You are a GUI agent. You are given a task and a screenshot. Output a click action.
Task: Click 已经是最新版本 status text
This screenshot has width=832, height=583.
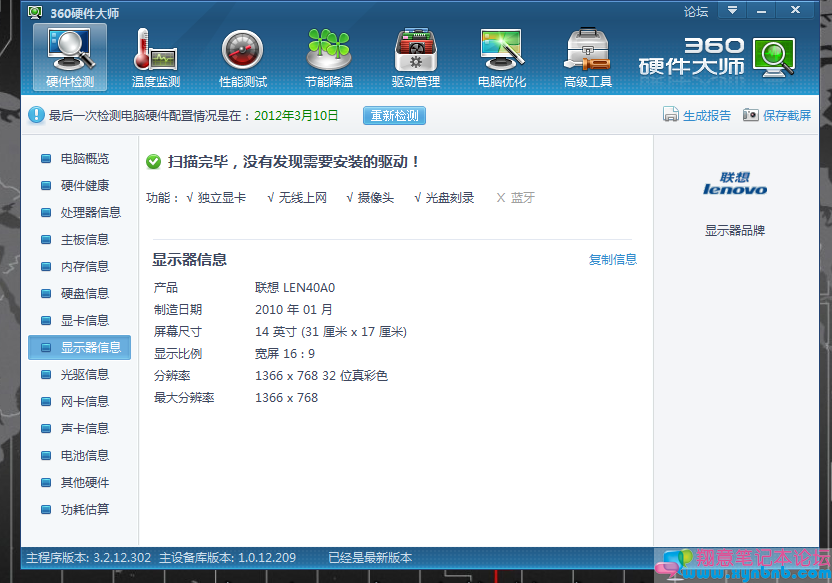370,558
